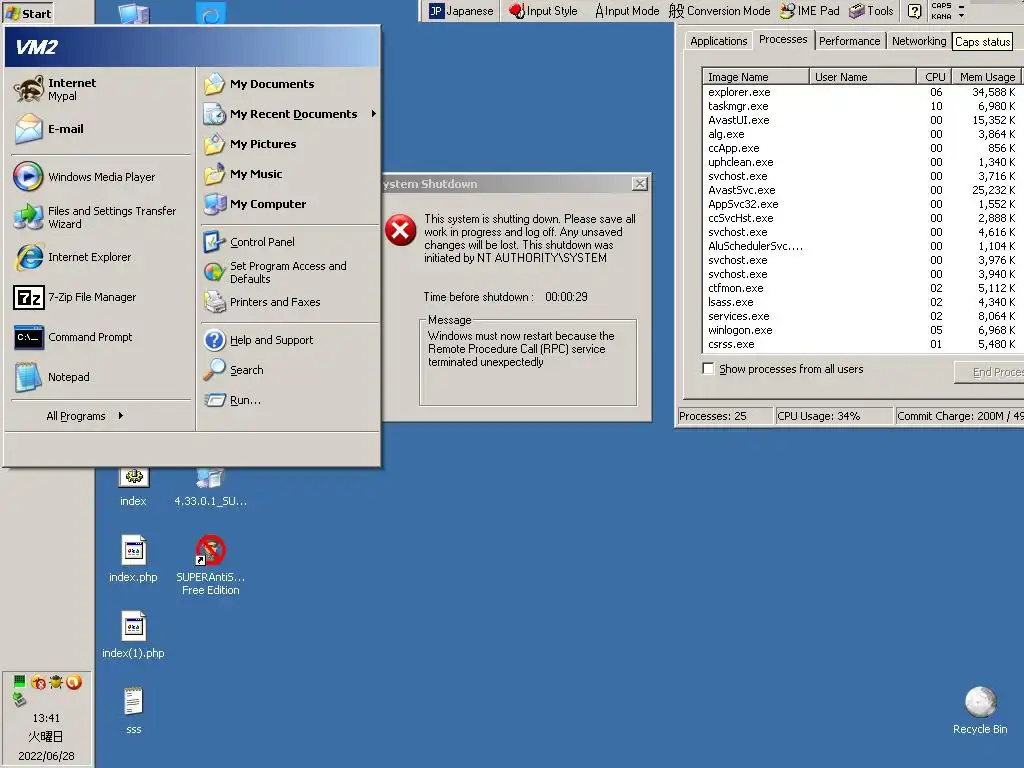Select AluSchedulerSvc process row
1024x768 pixels.
pyautogui.click(x=862, y=246)
